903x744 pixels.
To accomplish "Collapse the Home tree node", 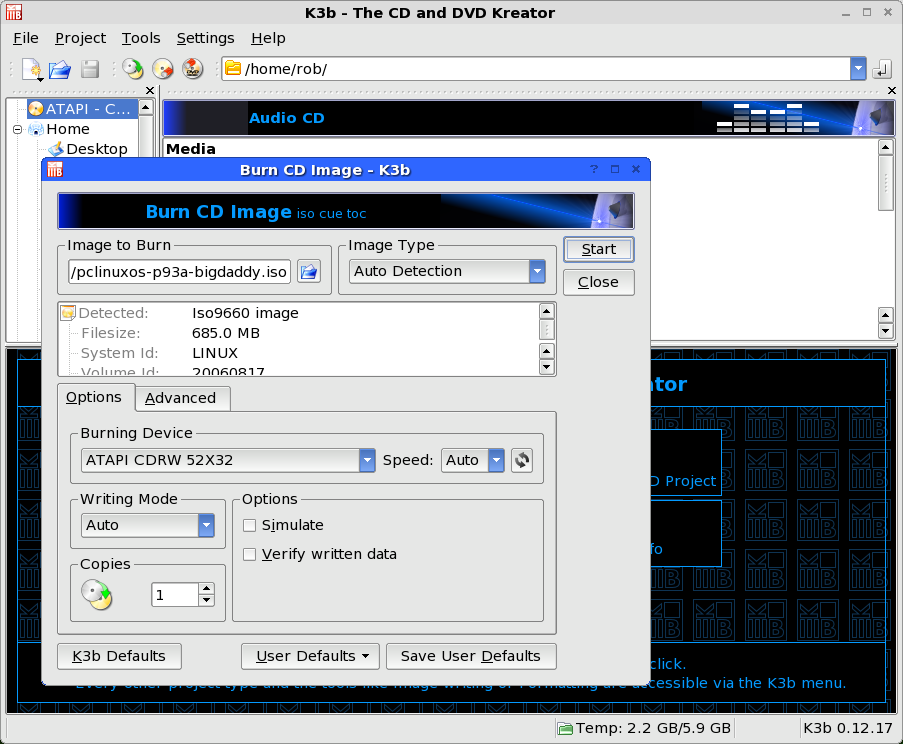I will tap(17, 130).
